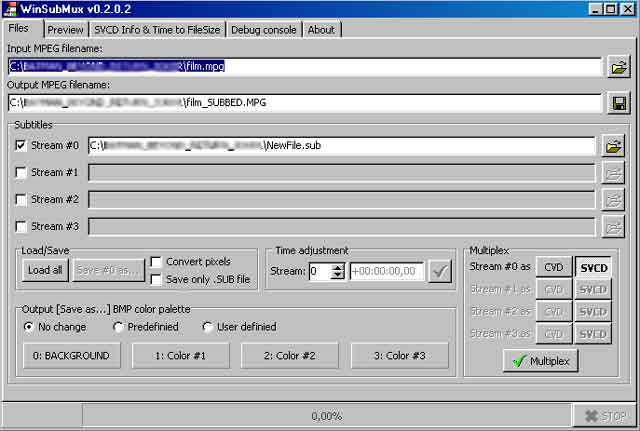Enable Stream #2 checkbox
Image resolution: width=640 pixels, height=431 pixels.
tap(20, 199)
